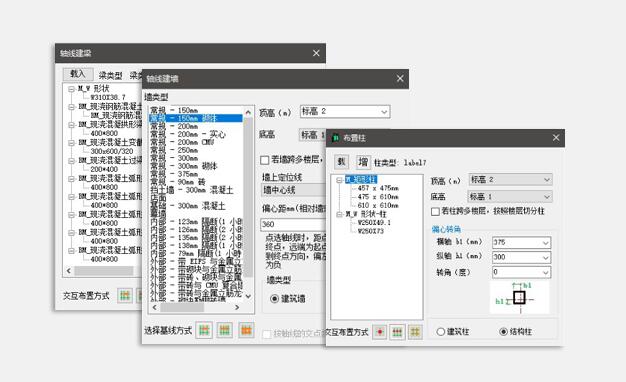Select the first (highlighted) column type node
This screenshot has width=626, height=382.
click(361, 180)
